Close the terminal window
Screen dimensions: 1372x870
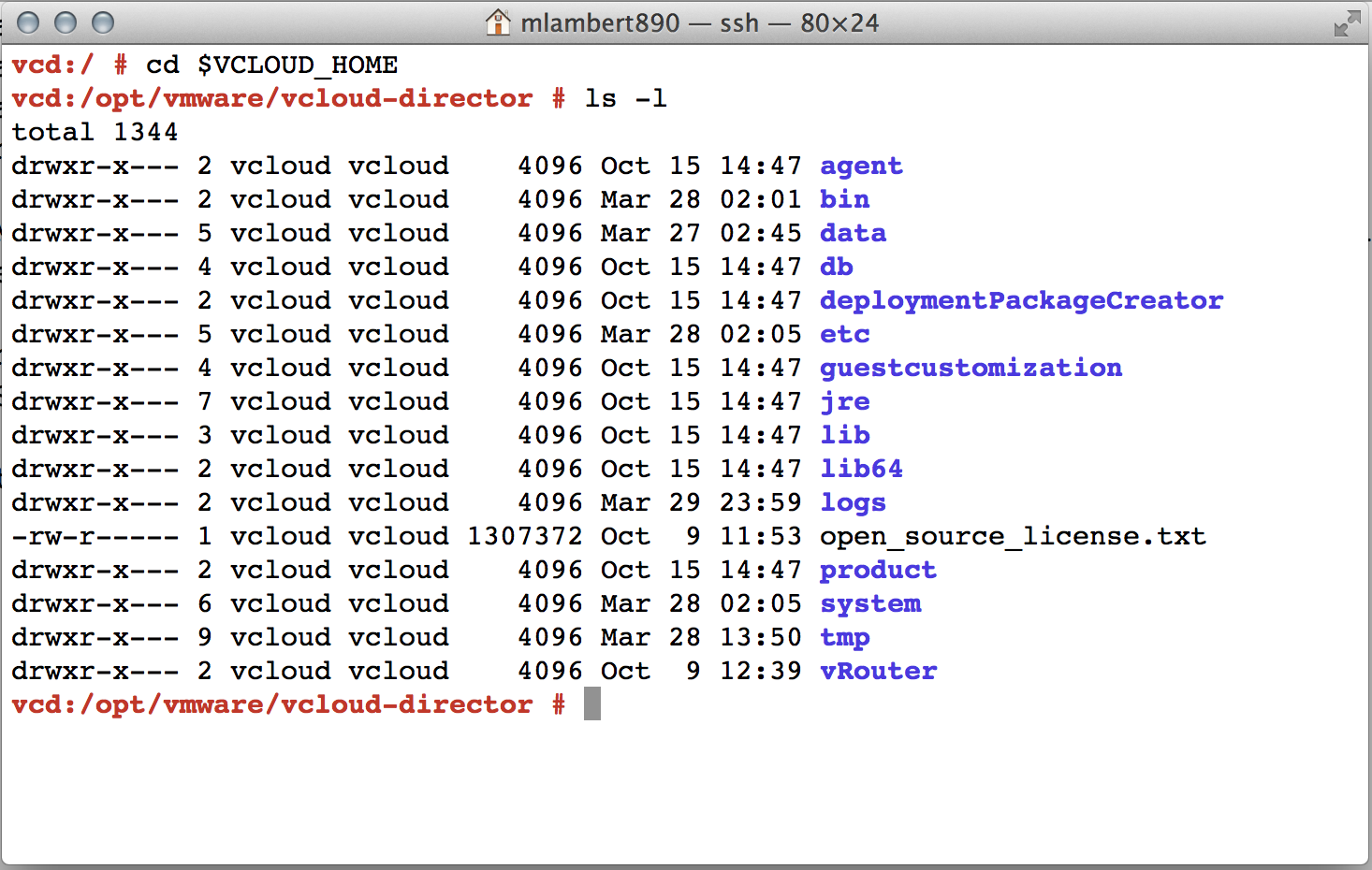(29, 22)
